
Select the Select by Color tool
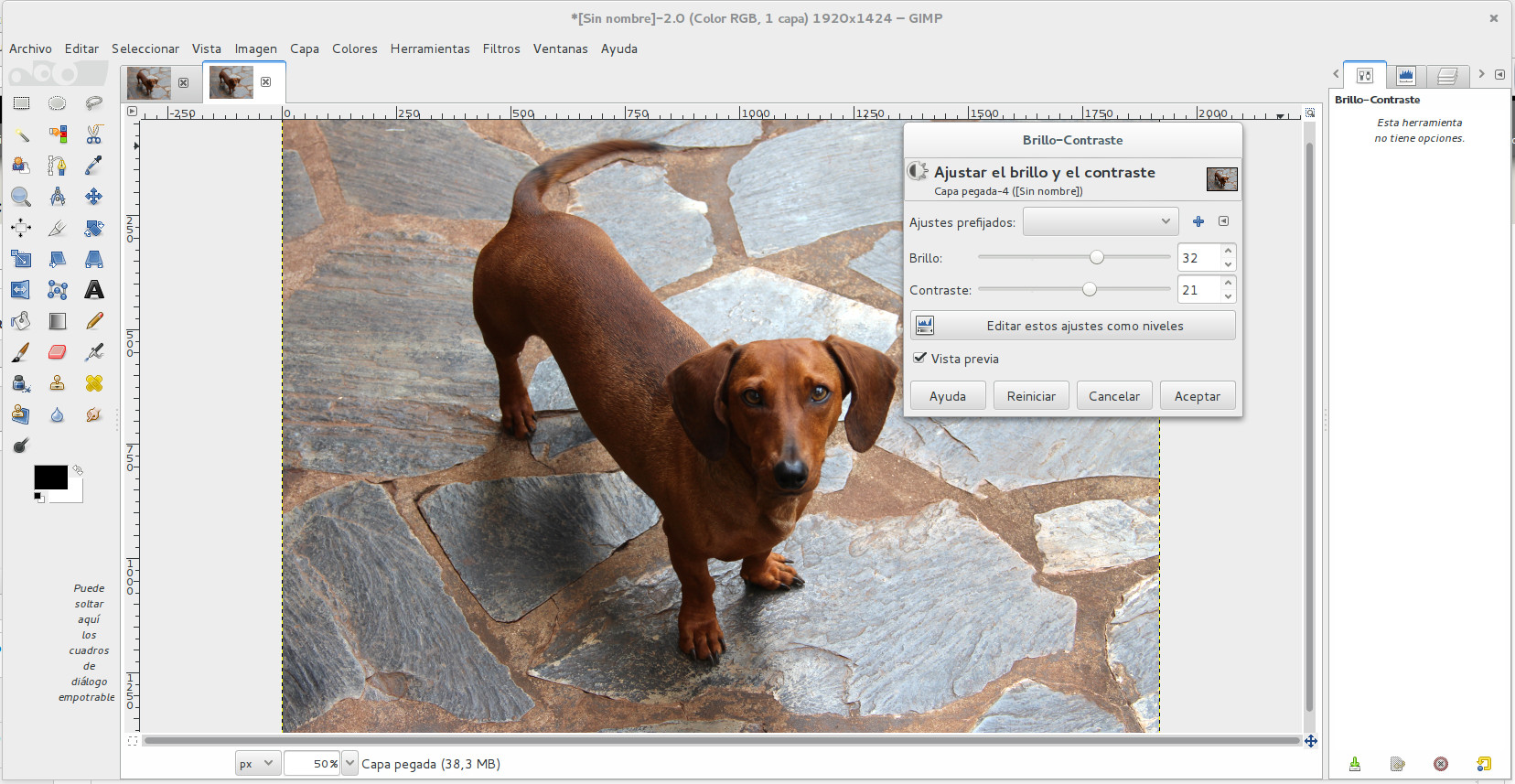pos(58,134)
